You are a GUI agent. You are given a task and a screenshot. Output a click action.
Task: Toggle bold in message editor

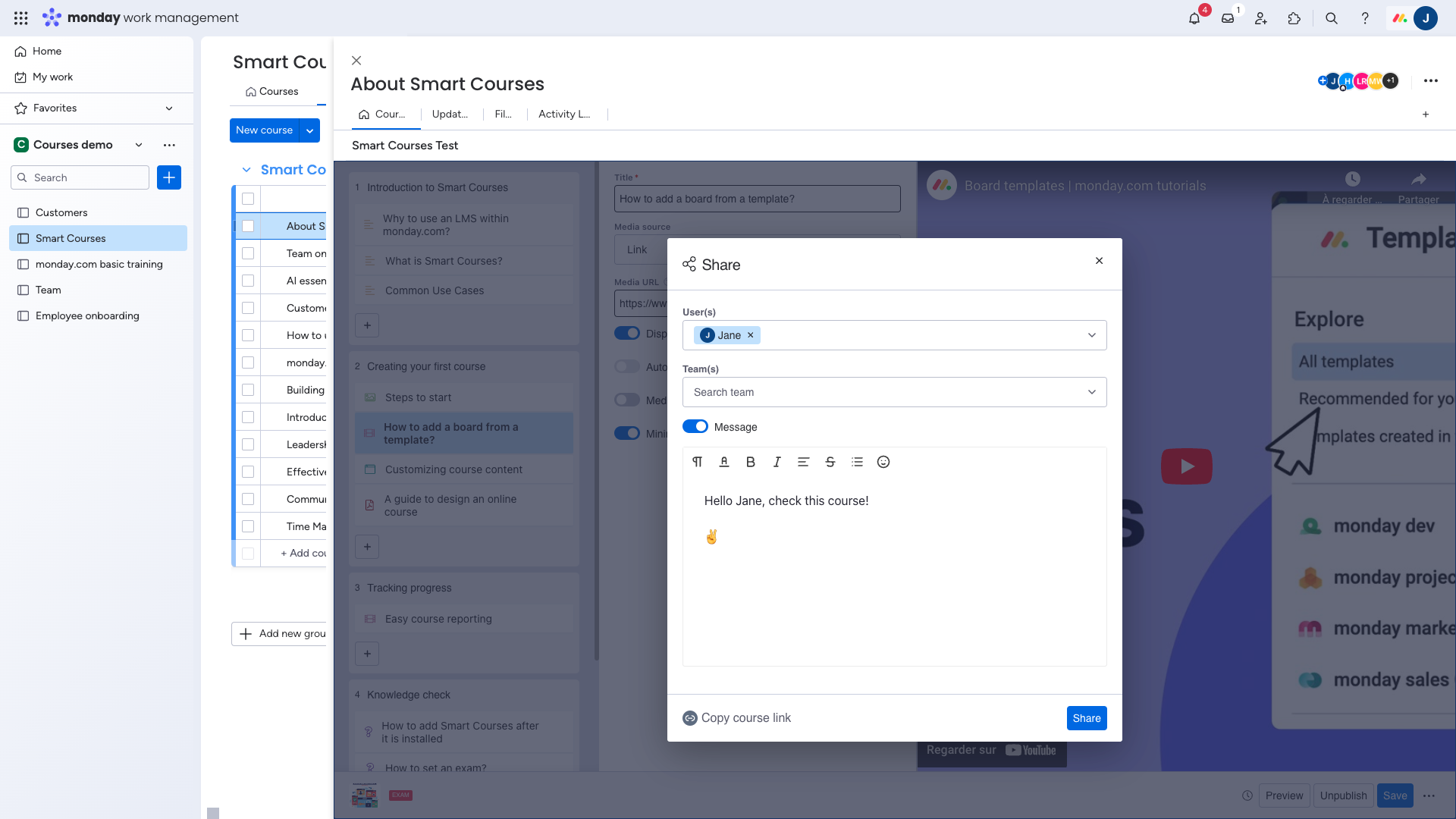751,462
